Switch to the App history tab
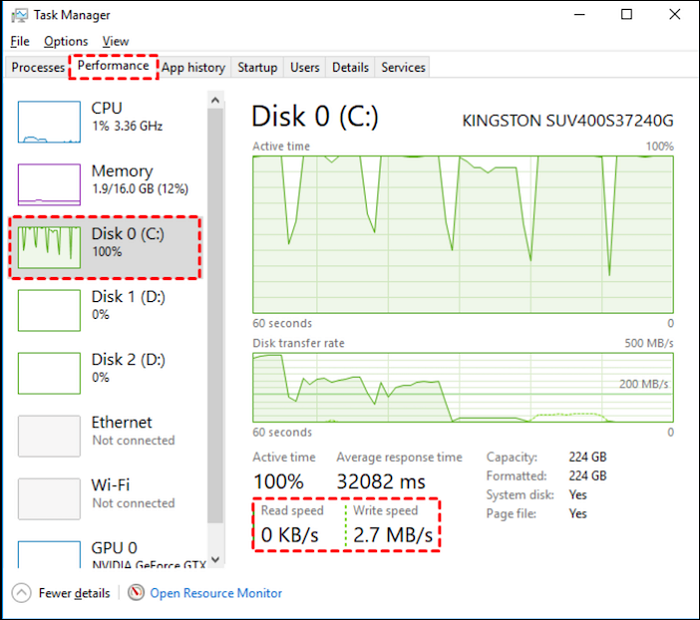 pos(193,67)
